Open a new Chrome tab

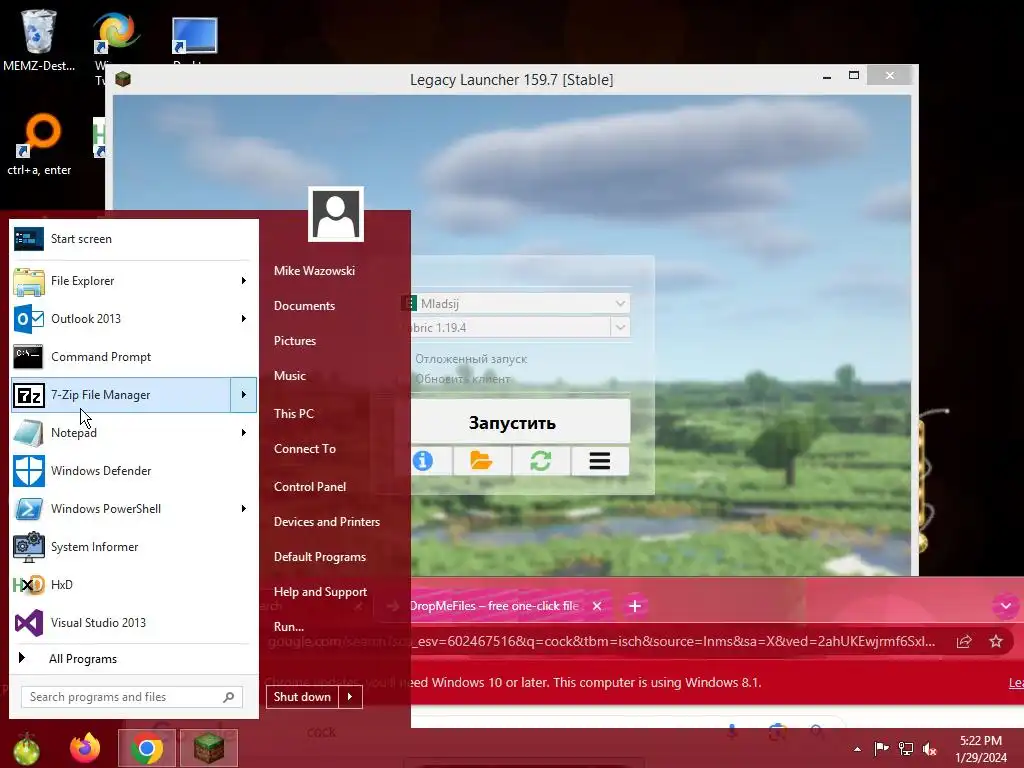click(x=635, y=606)
